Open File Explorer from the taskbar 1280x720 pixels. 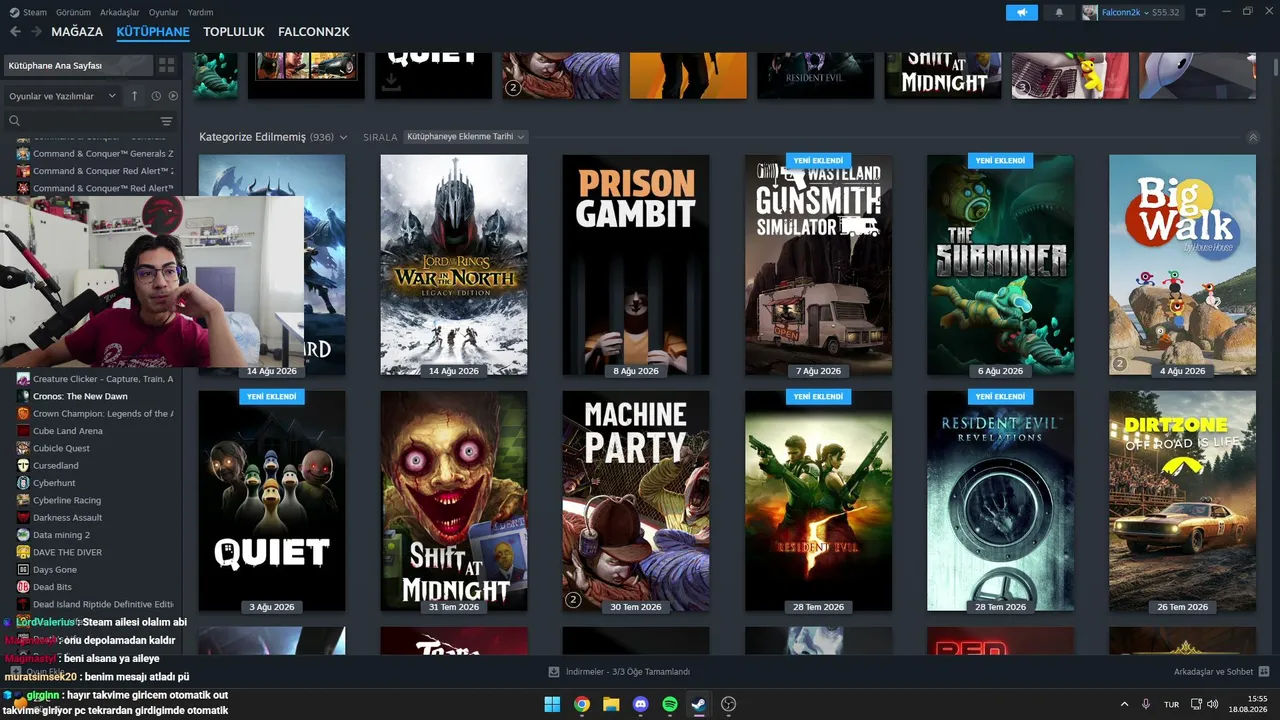click(611, 704)
